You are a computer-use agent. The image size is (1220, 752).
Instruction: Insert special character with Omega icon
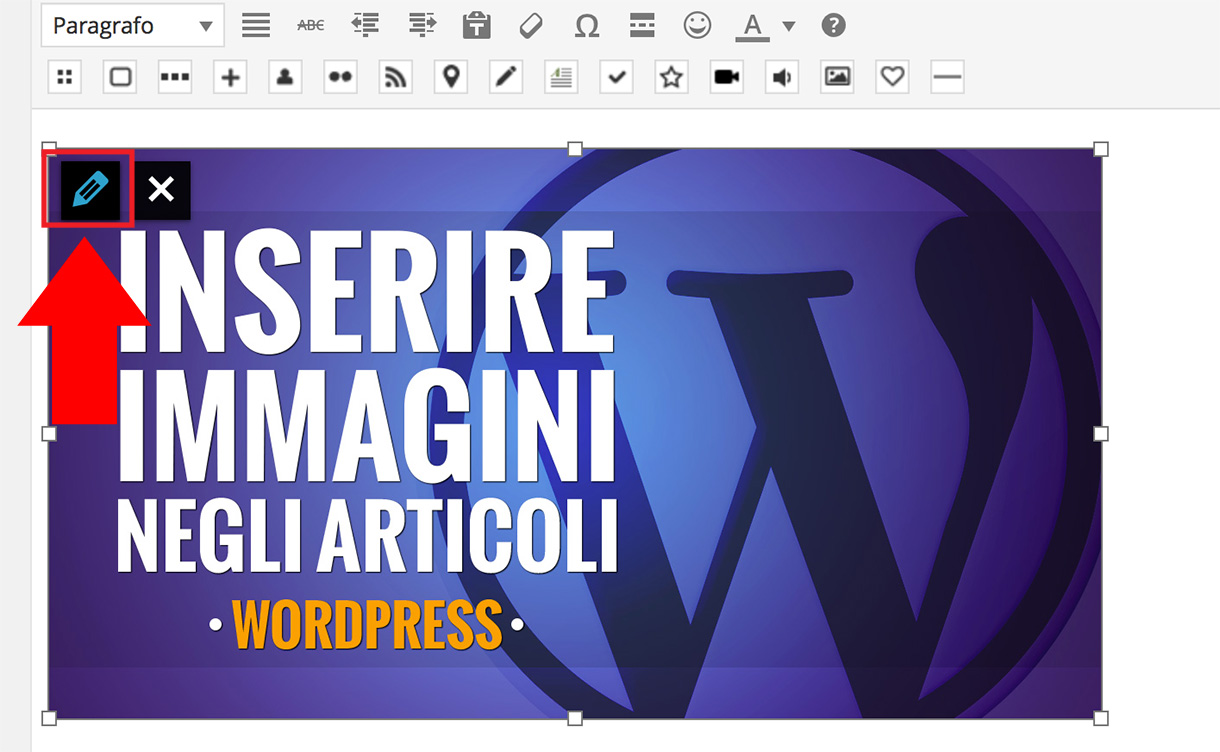click(587, 25)
